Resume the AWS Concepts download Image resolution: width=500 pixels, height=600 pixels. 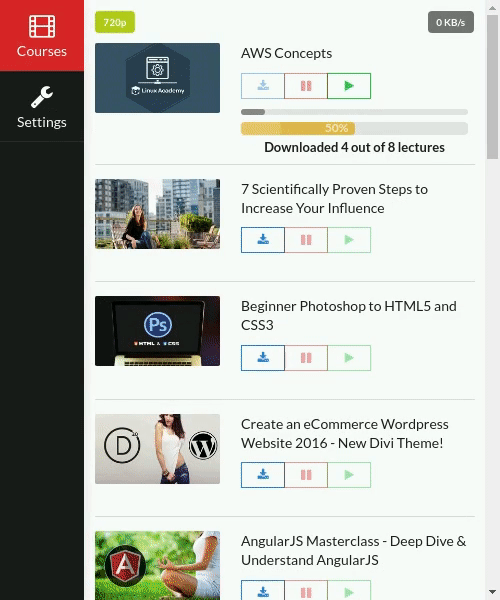pyautogui.click(x=349, y=86)
